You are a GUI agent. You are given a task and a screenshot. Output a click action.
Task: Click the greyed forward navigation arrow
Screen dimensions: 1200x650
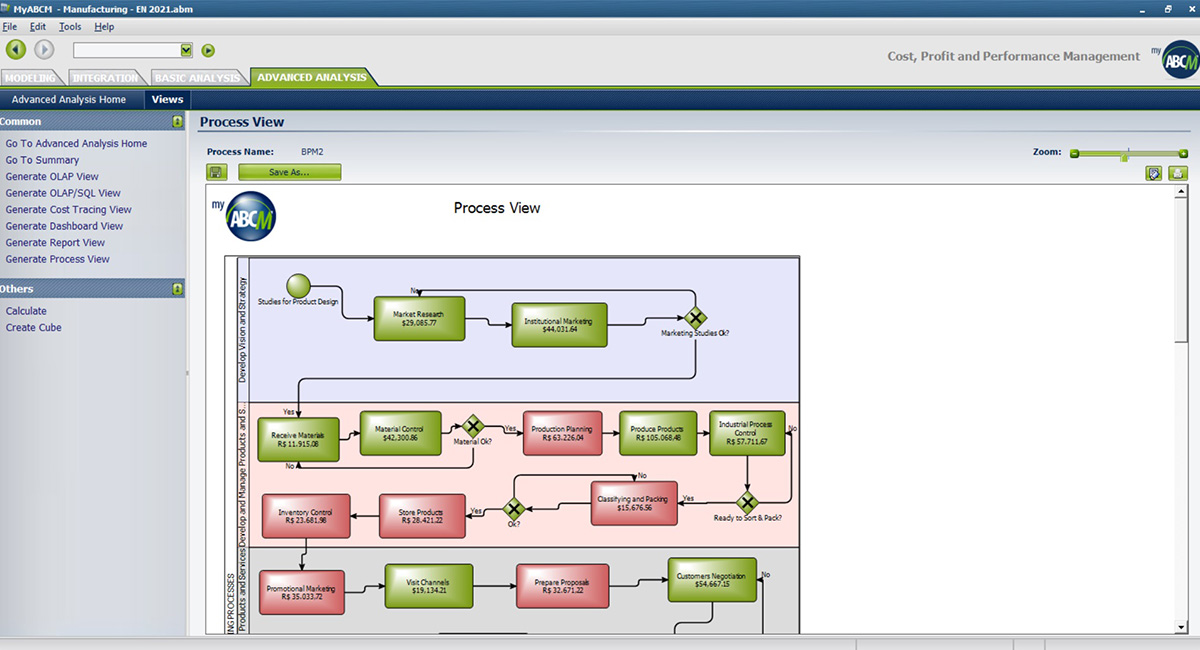[44, 49]
